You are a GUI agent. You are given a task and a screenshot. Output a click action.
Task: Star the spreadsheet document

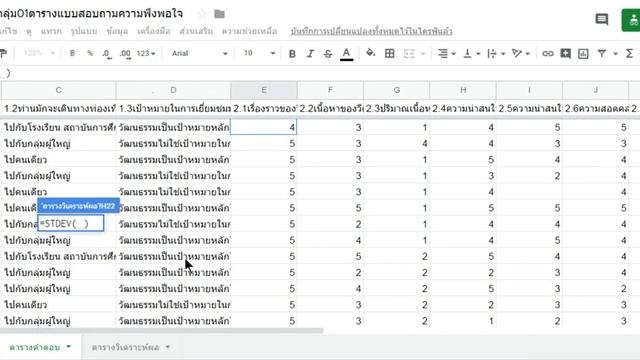pyautogui.click(x=202, y=14)
